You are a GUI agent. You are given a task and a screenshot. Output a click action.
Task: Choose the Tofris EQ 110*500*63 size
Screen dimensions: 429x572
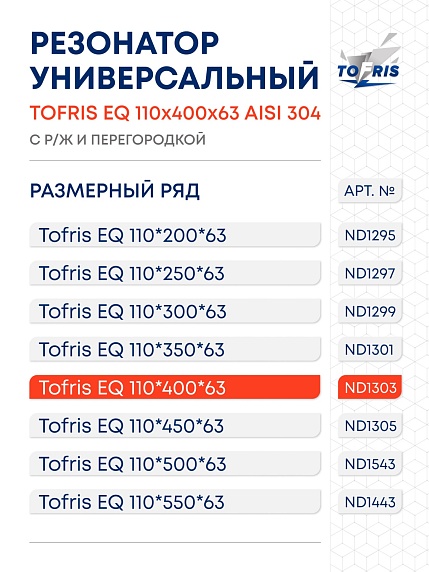click(175, 463)
